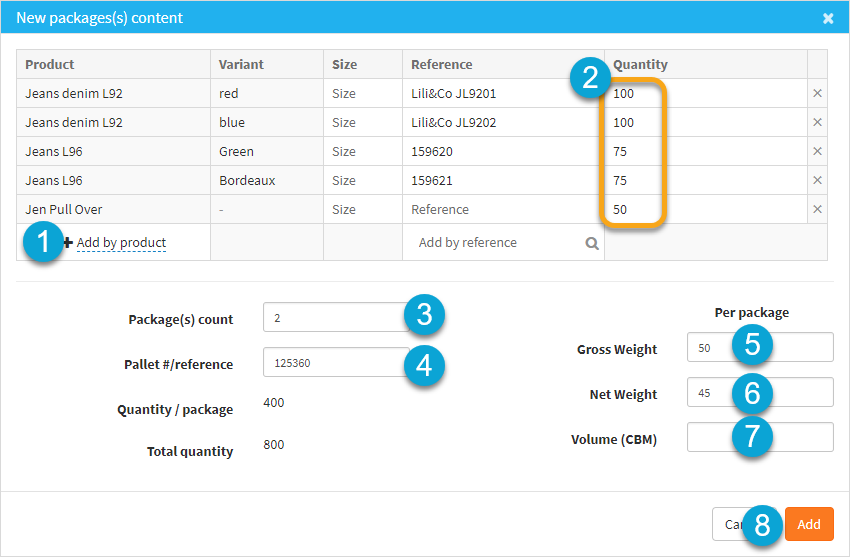Screen dimensions: 850x557
Task: Focus the Add by reference search field
Action: (495, 243)
